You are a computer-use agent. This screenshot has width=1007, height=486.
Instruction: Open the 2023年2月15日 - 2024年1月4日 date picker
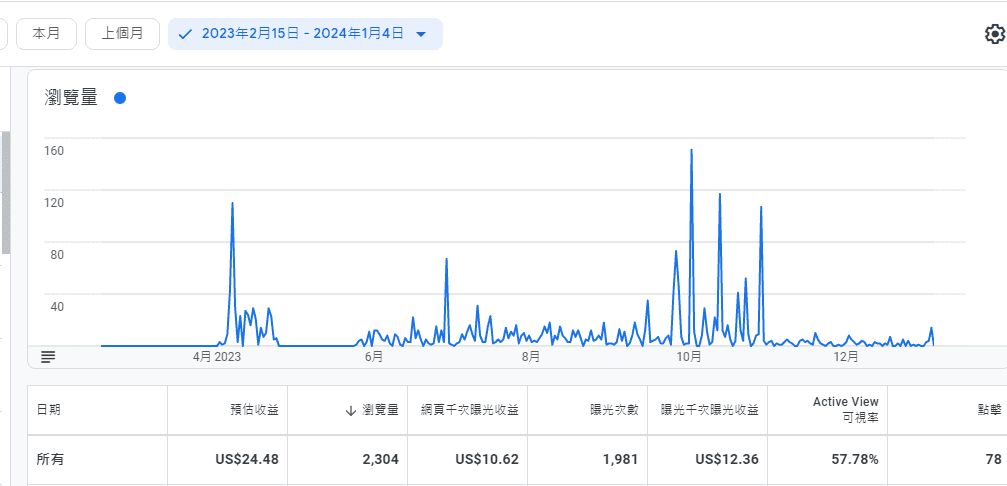302,34
